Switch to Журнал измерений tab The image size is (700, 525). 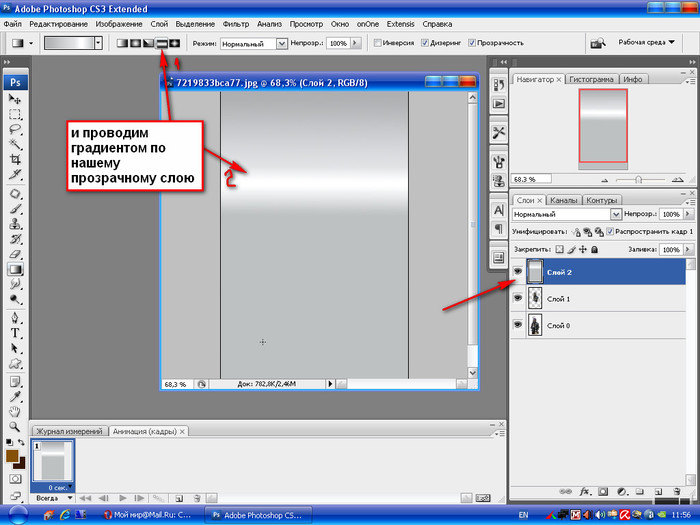pyautogui.click(x=69, y=431)
